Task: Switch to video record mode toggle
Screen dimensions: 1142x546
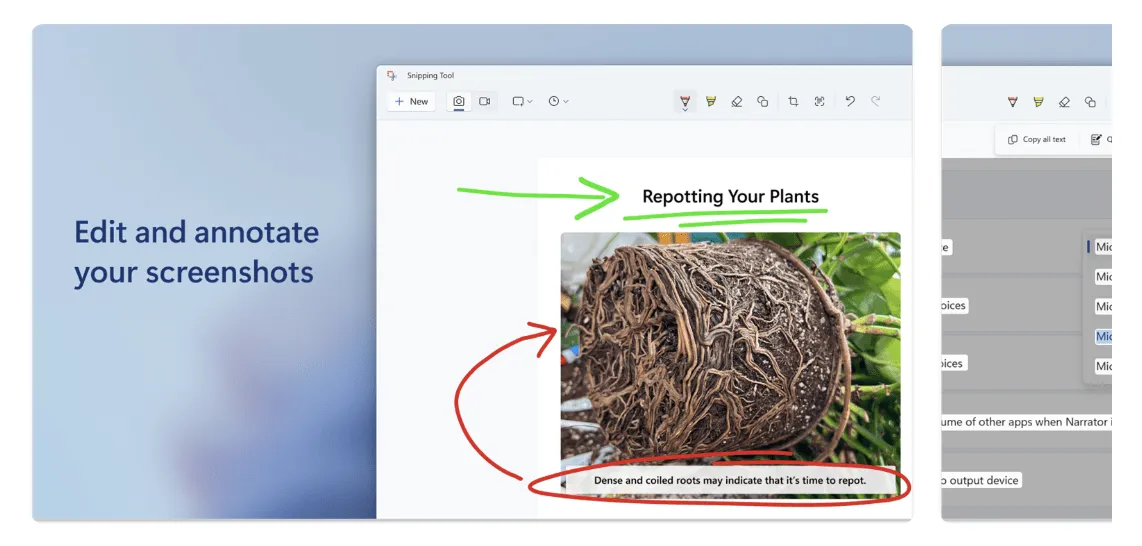Action: [484, 102]
